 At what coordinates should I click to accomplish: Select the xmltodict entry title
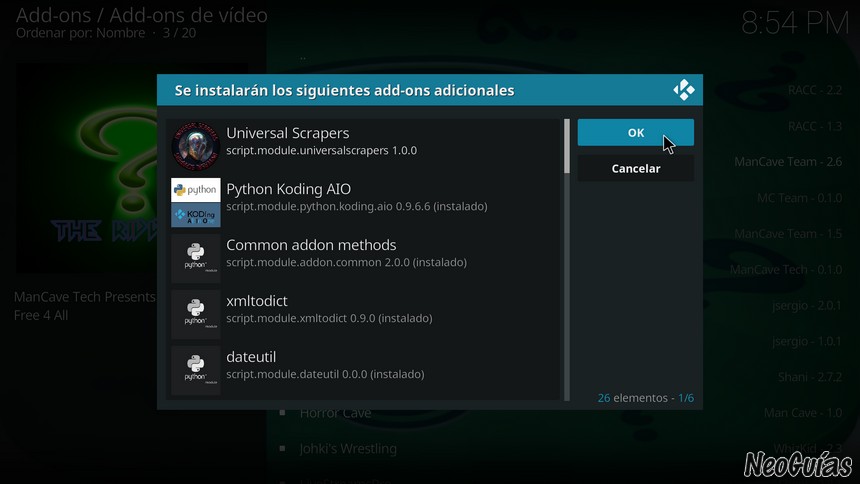click(x=257, y=301)
